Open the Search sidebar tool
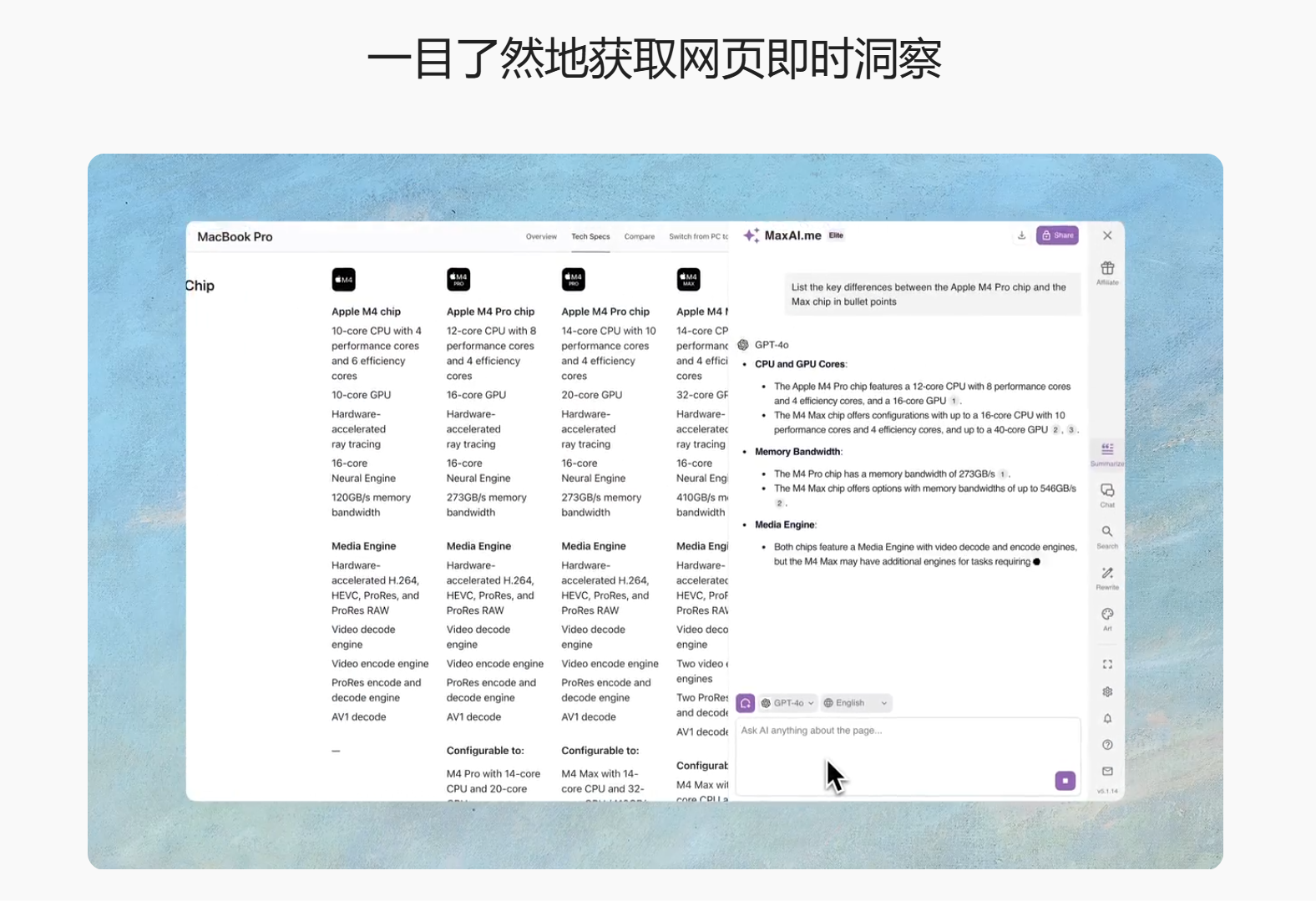Viewport: 1316px width, 901px height. (x=1107, y=536)
